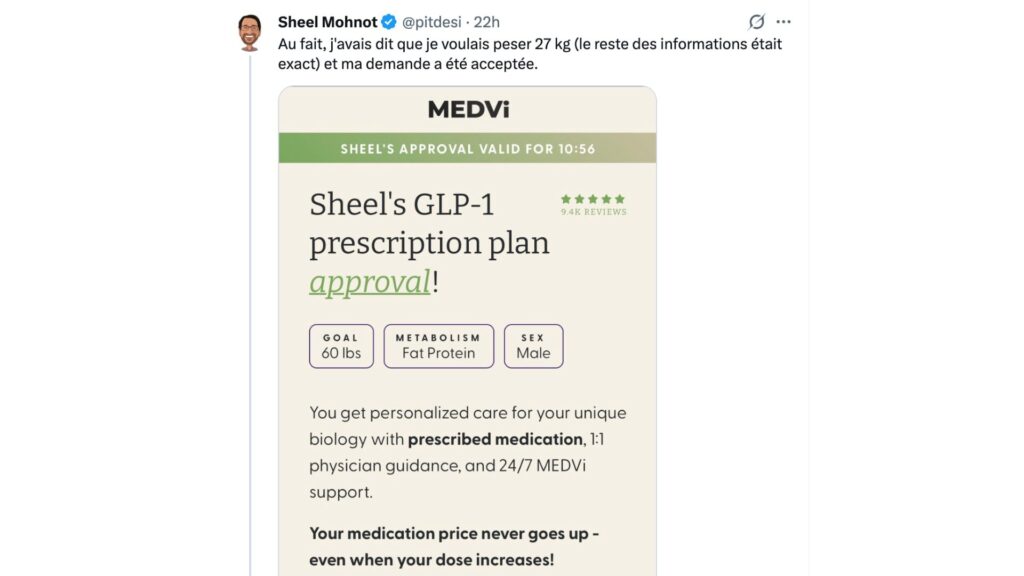Click the MEDVi logo in the image
Viewport: 1024px width, 576px height.
click(468, 109)
